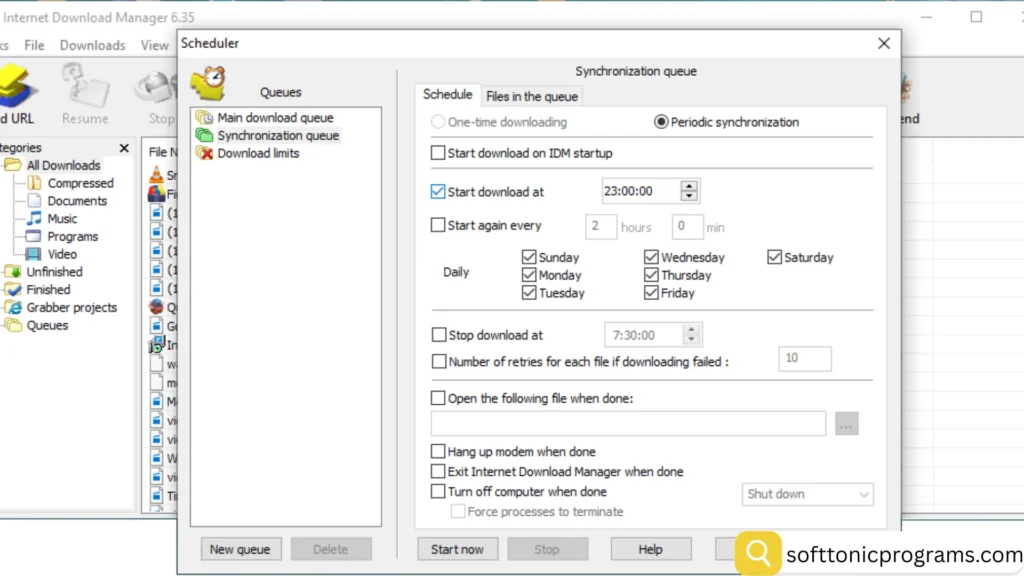This screenshot has height=576, width=1024.
Task: Select the Periodic synchronization radio button
Action: pyautogui.click(x=660, y=122)
